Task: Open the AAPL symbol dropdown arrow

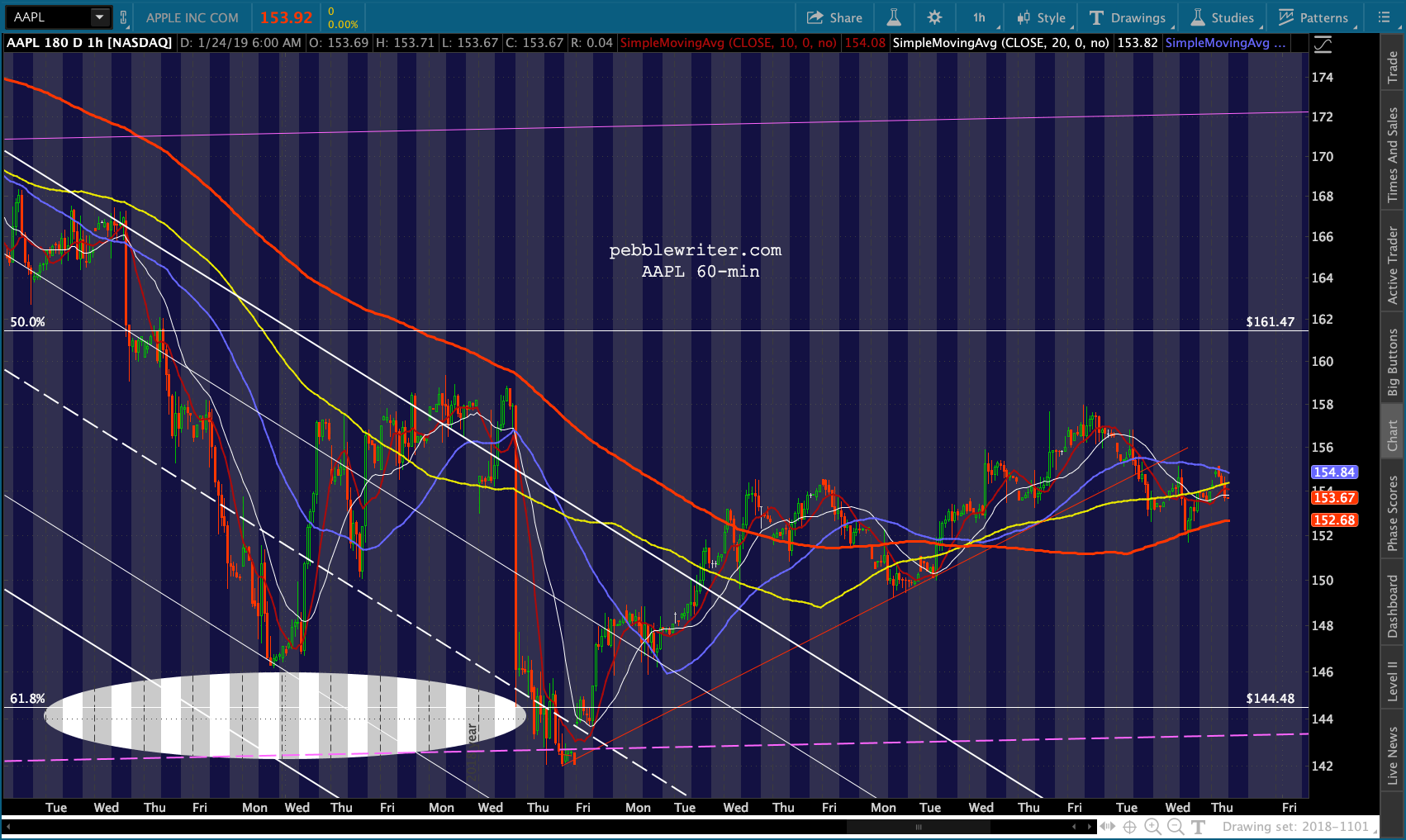Action: point(99,17)
